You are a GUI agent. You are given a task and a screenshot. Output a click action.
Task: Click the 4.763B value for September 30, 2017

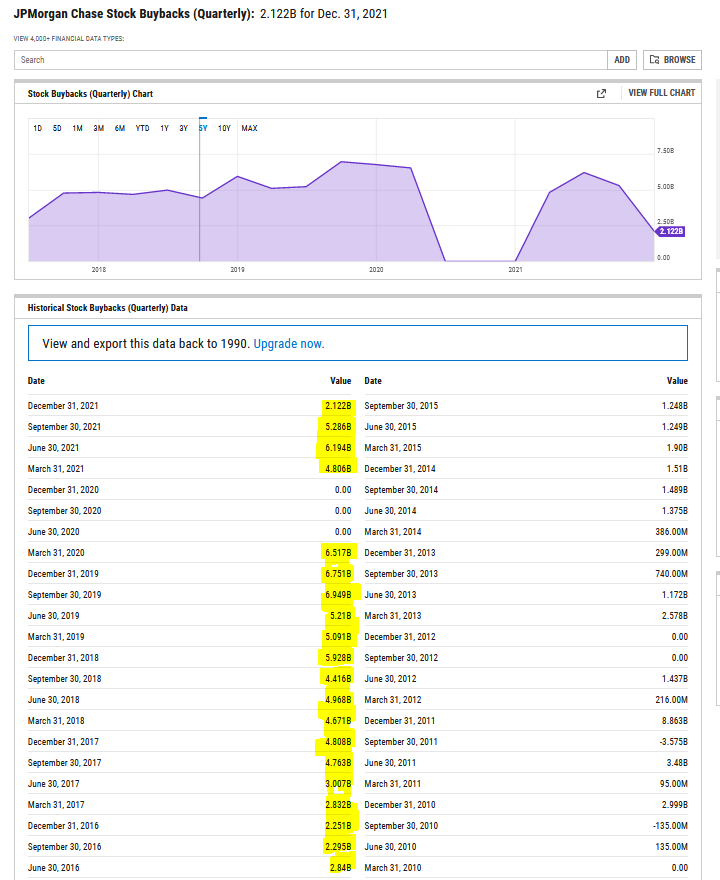click(338, 763)
